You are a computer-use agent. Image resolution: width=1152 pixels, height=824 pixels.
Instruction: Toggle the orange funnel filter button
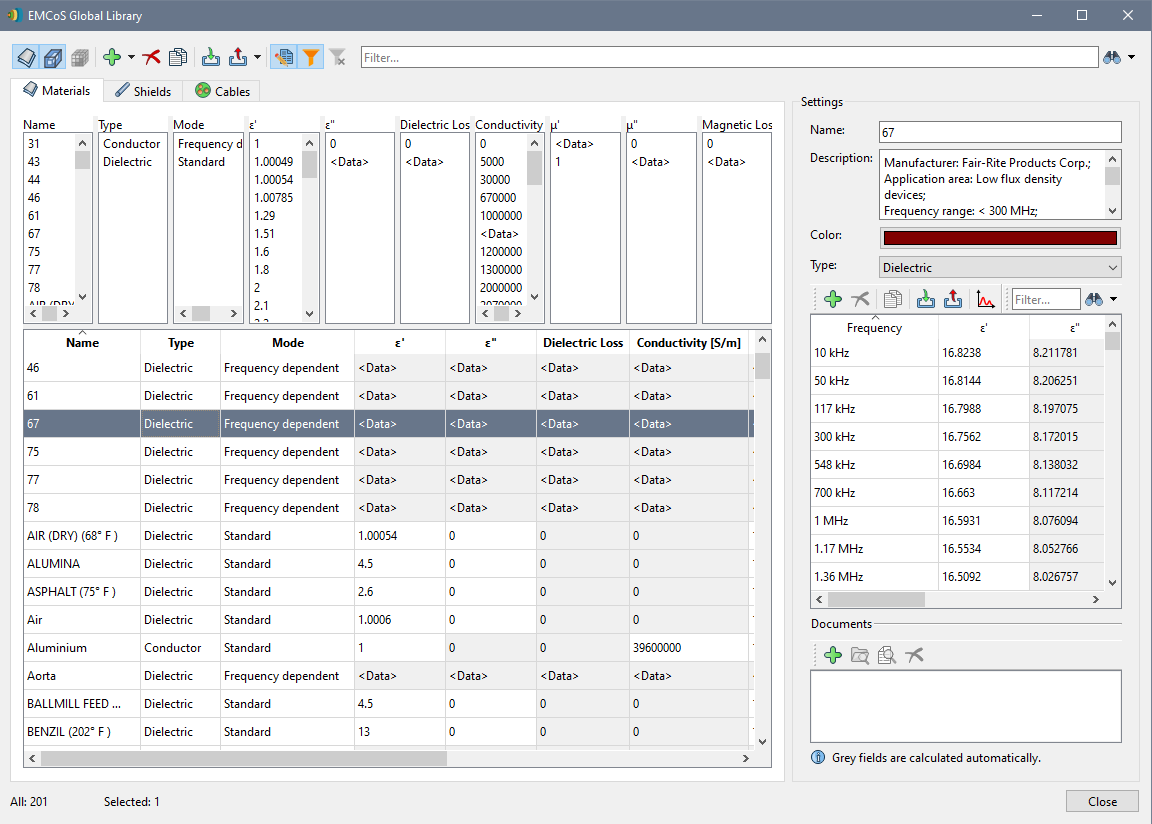311,57
